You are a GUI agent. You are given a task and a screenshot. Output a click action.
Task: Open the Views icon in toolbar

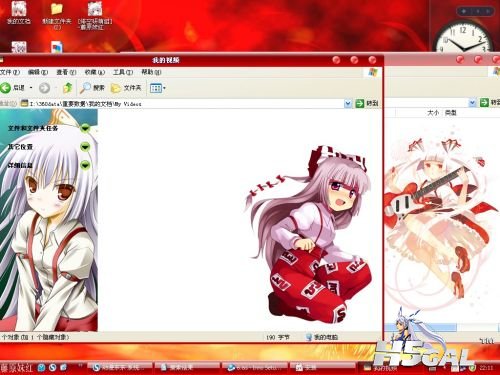pos(156,88)
